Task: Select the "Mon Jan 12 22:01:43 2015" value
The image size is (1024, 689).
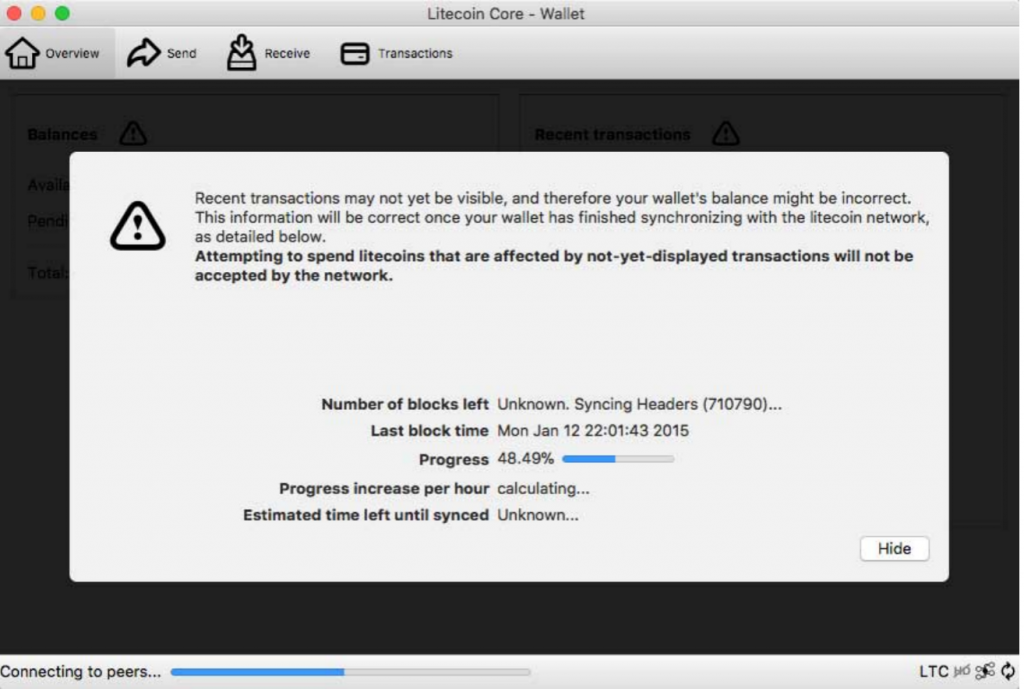Action: pyautogui.click(x=593, y=431)
